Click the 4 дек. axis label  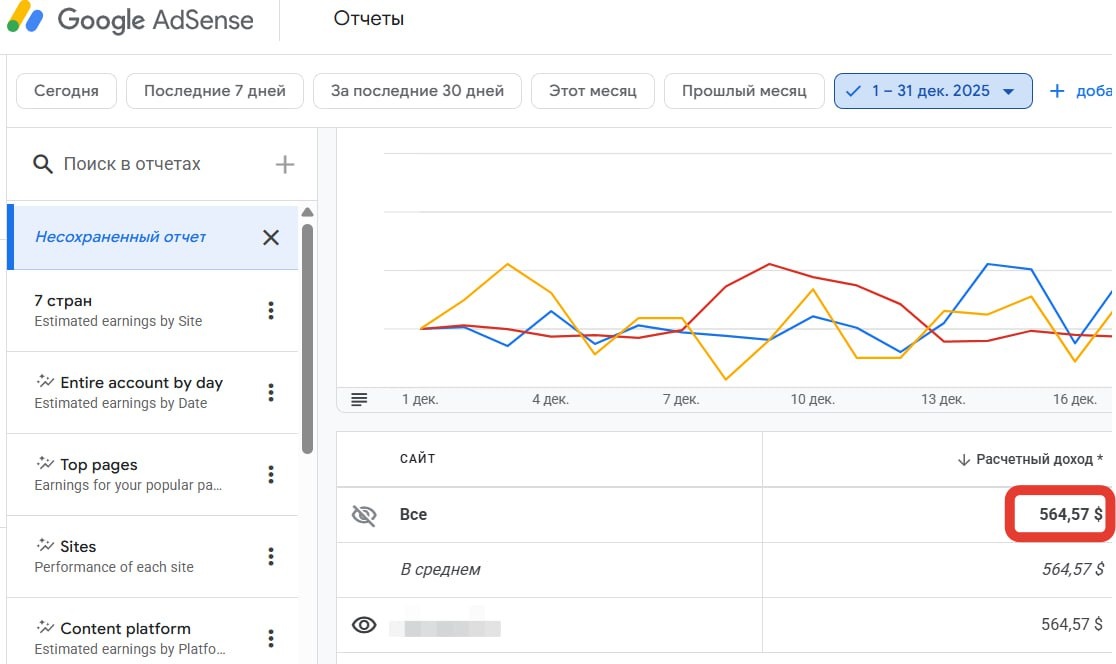(551, 400)
